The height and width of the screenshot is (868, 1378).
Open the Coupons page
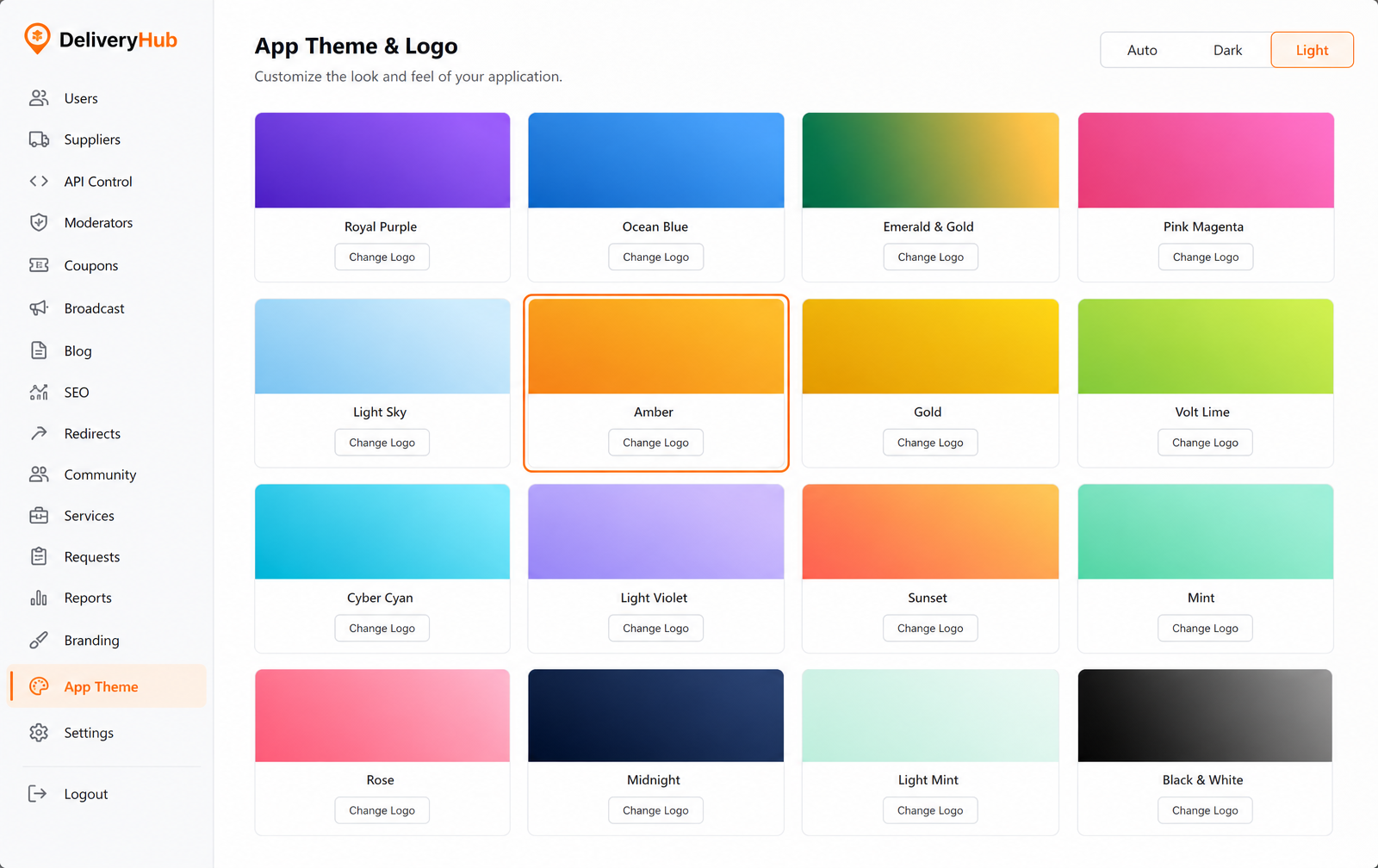(91, 266)
